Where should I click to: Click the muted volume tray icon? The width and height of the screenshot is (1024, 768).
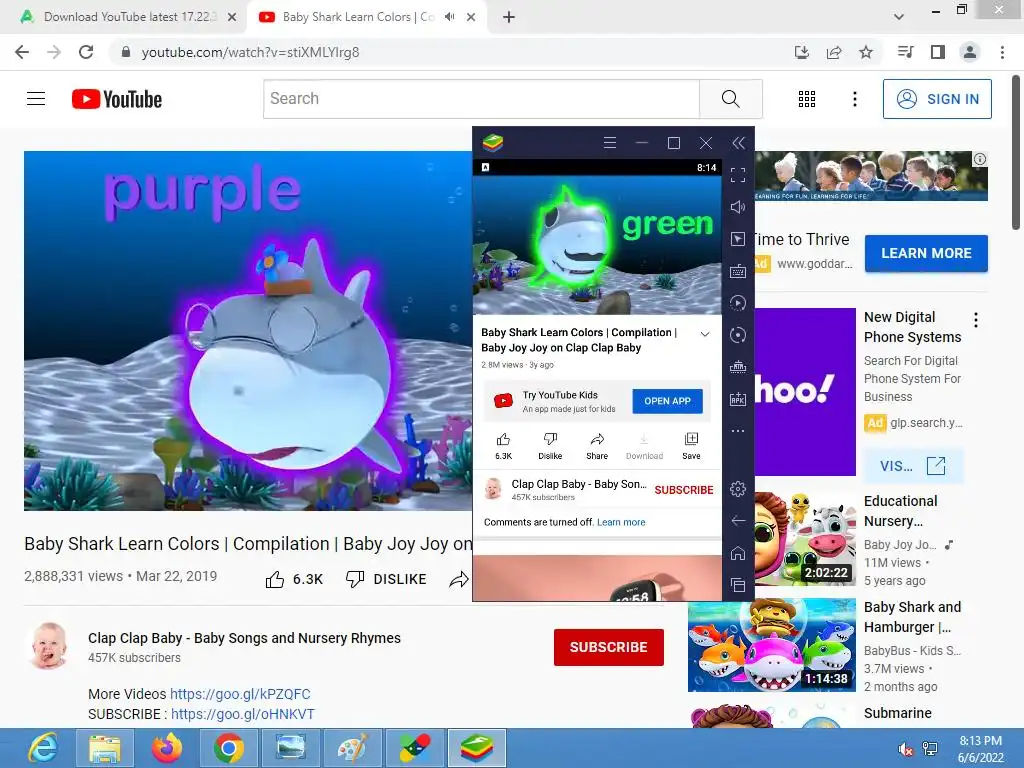coord(905,748)
